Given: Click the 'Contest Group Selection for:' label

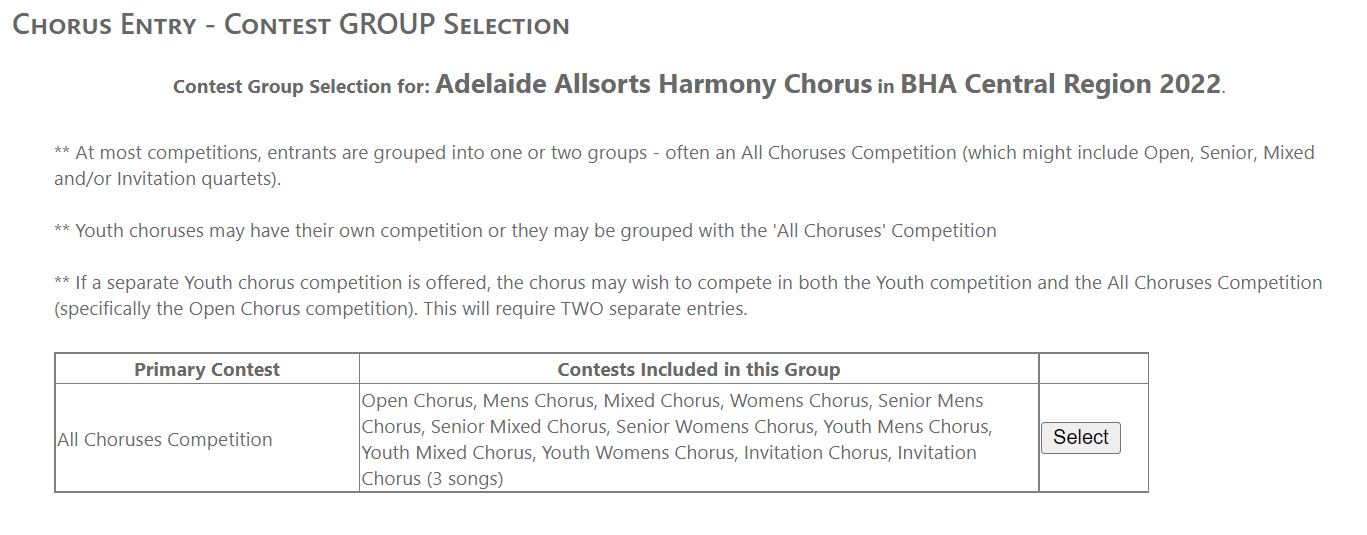Looking at the screenshot, I should [x=301, y=87].
